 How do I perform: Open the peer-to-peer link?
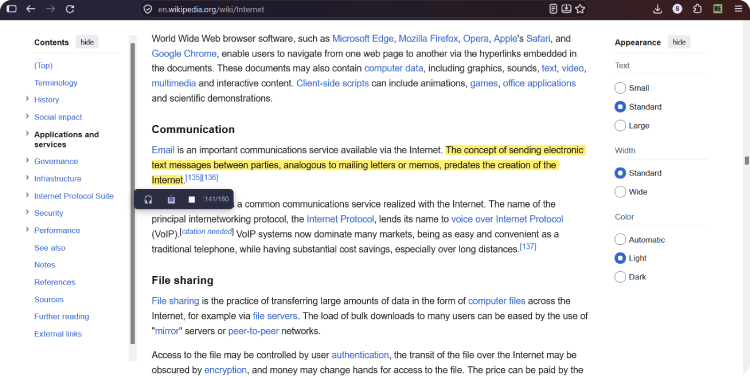click(x=254, y=331)
